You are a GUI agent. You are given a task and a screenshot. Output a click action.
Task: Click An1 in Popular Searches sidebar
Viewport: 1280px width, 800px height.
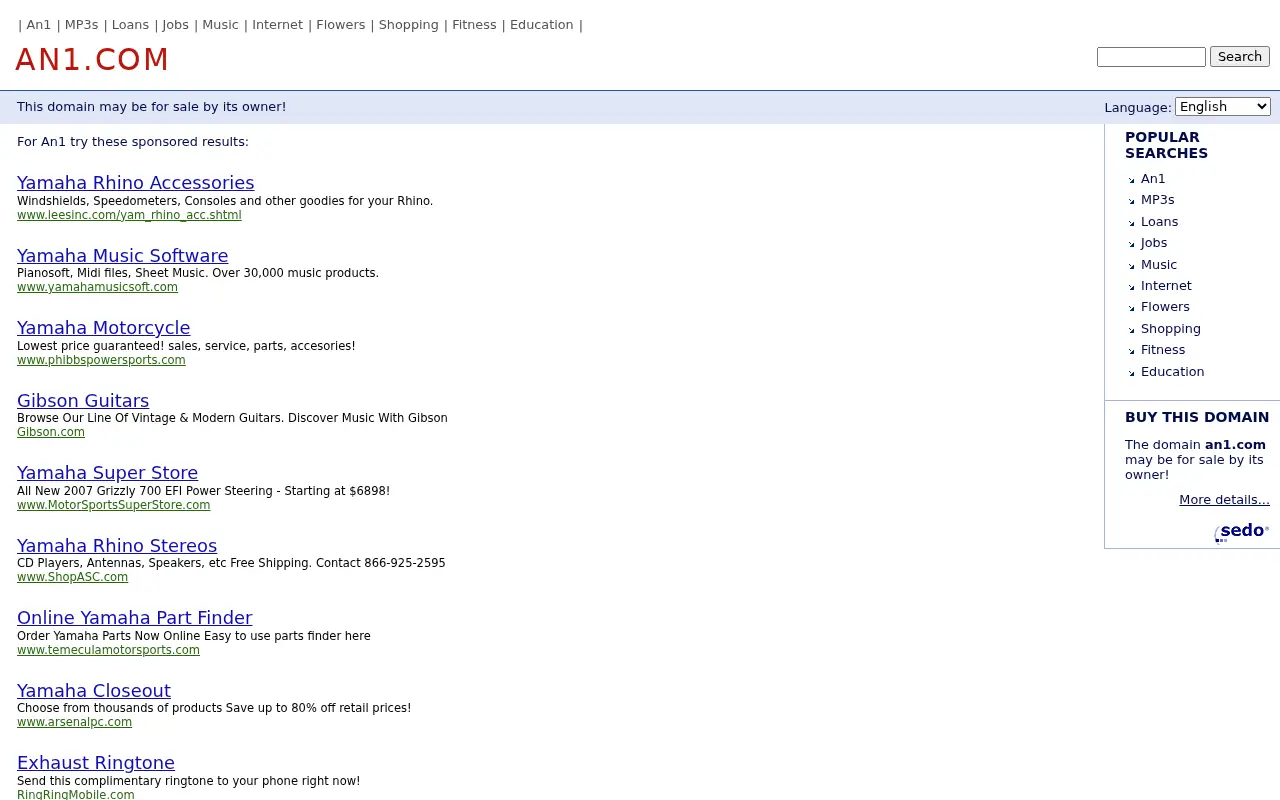(1153, 179)
